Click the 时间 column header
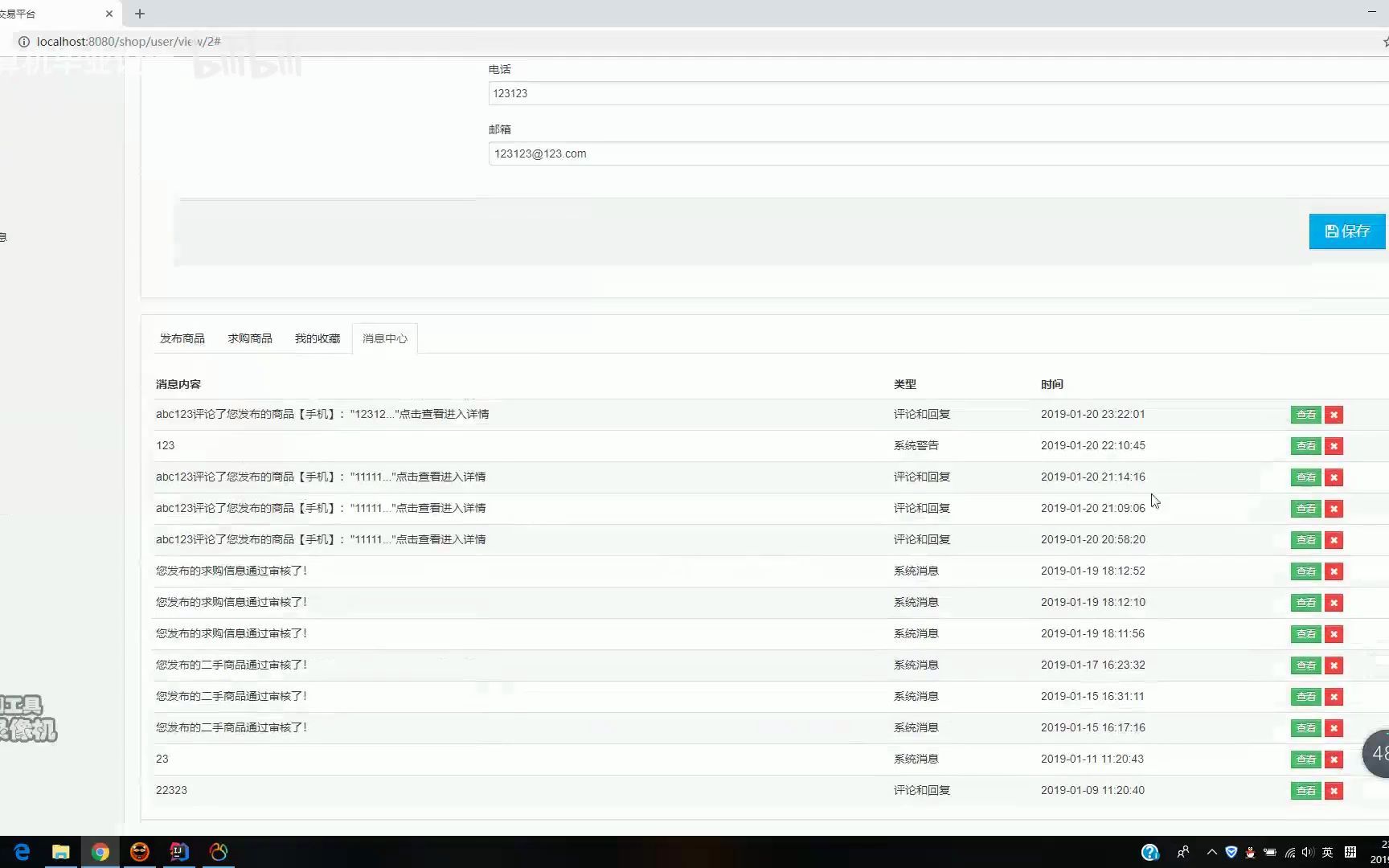Image resolution: width=1389 pixels, height=868 pixels. tap(1052, 384)
